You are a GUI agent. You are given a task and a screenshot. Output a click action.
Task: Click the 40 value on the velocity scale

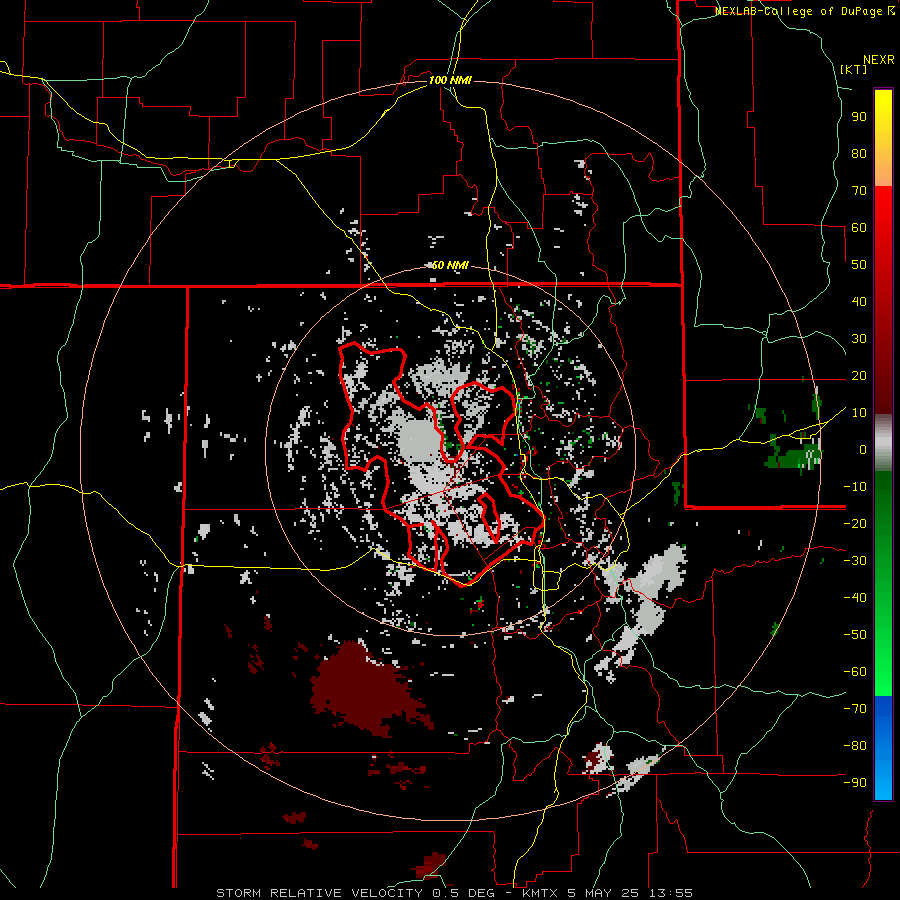(859, 301)
